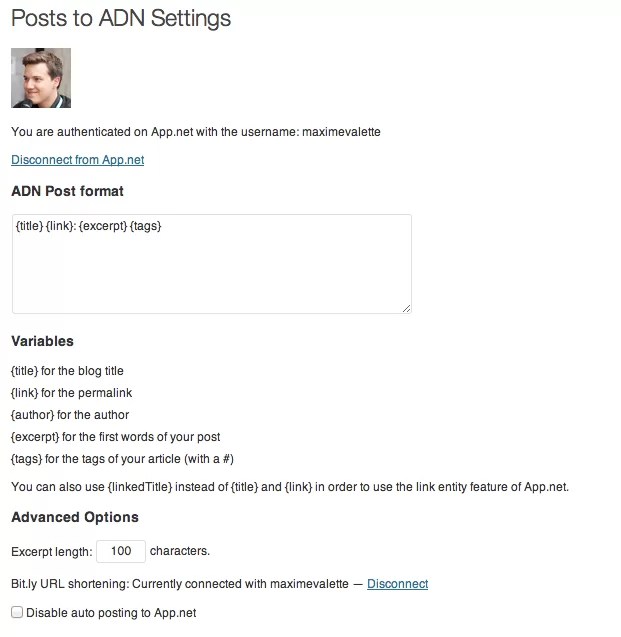
Task: Click the {title} blog title variable line
Action: (67, 371)
